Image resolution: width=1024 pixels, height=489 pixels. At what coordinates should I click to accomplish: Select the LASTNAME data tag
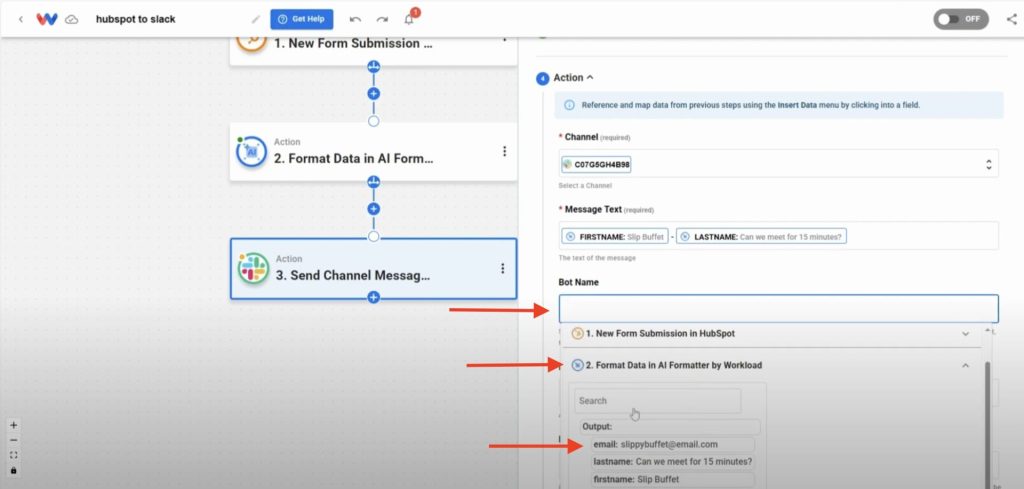[x=761, y=237]
